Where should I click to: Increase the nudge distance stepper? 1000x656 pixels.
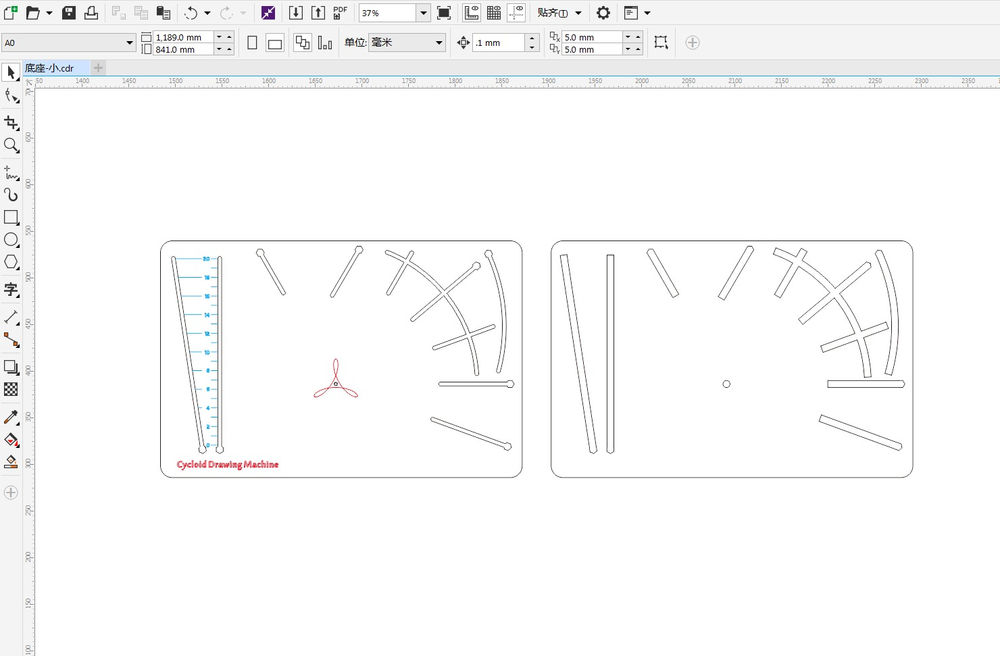point(530,39)
